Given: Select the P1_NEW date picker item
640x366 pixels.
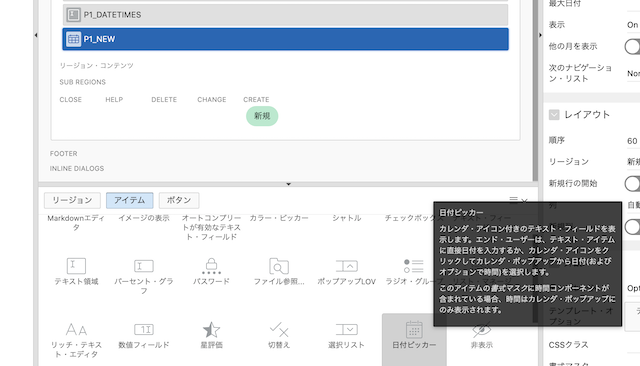Looking at the screenshot, I should [285, 39].
